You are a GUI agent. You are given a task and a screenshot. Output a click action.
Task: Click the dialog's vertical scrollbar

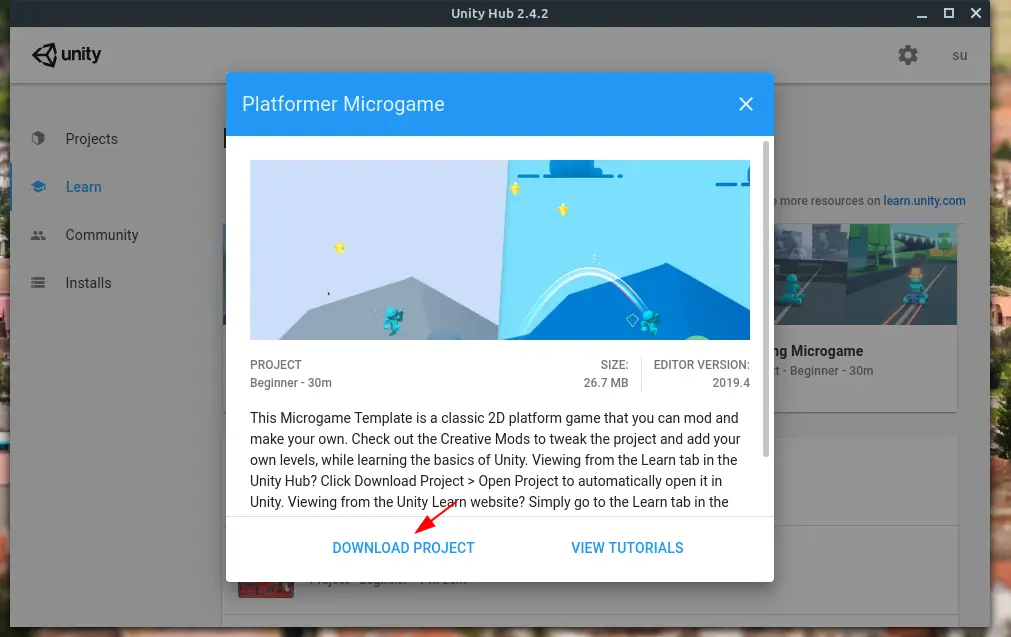(x=766, y=299)
